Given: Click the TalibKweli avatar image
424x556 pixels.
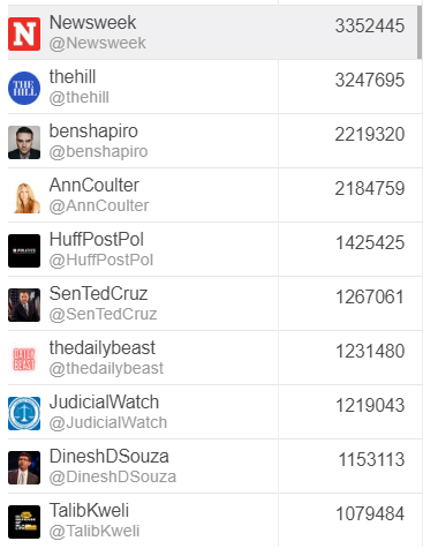Looking at the screenshot, I should pyautogui.click(x=24, y=522).
